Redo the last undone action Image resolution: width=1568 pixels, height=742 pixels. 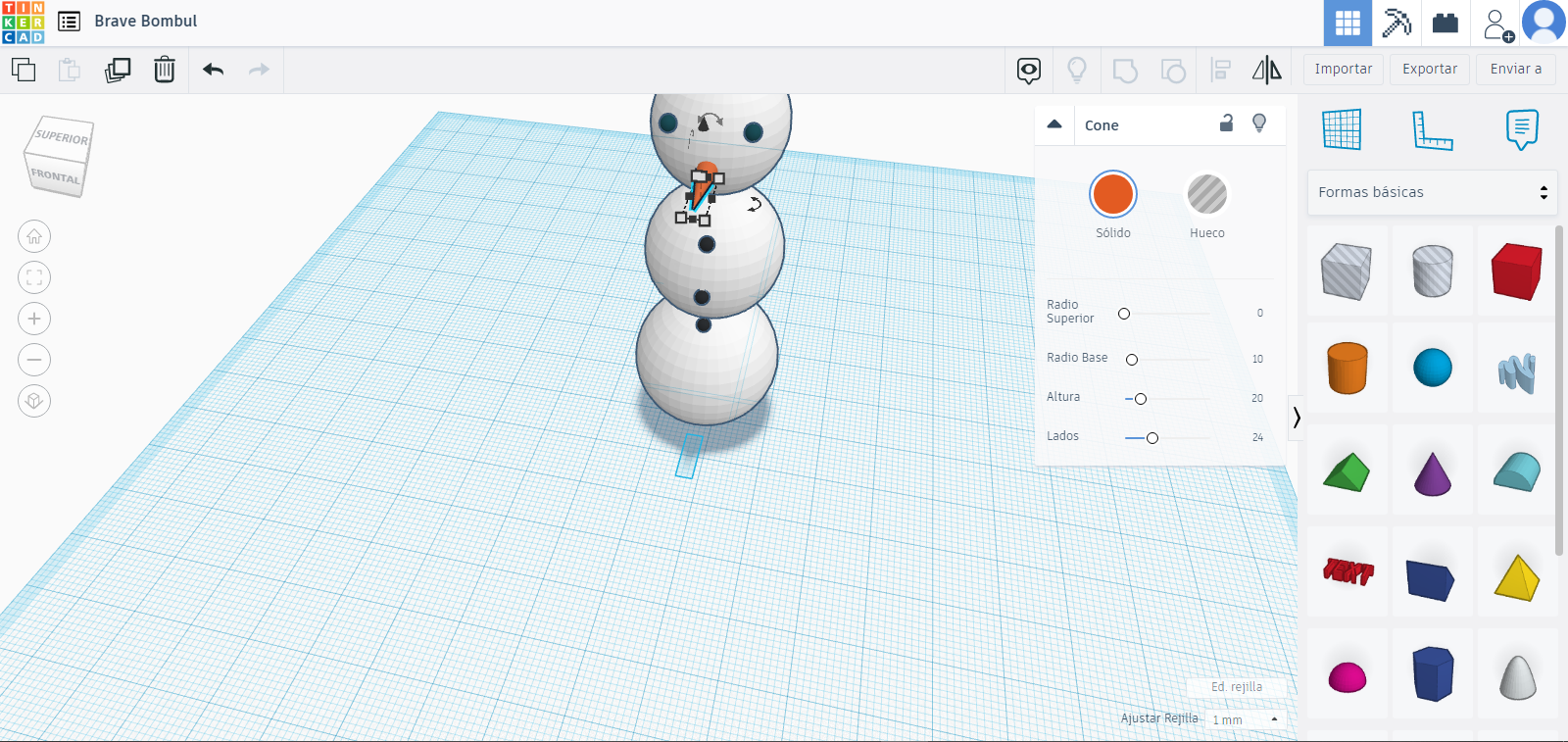click(x=259, y=70)
